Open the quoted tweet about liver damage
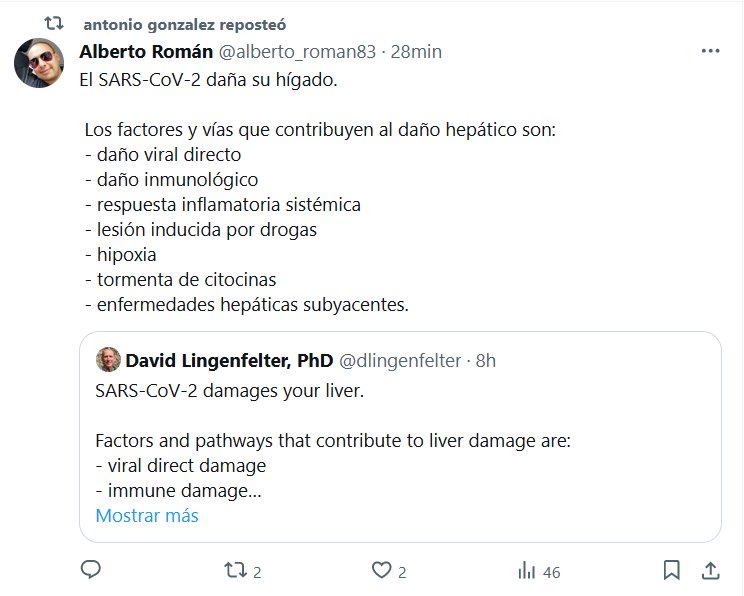The width and height of the screenshot is (744, 596). pyautogui.click(x=400, y=440)
